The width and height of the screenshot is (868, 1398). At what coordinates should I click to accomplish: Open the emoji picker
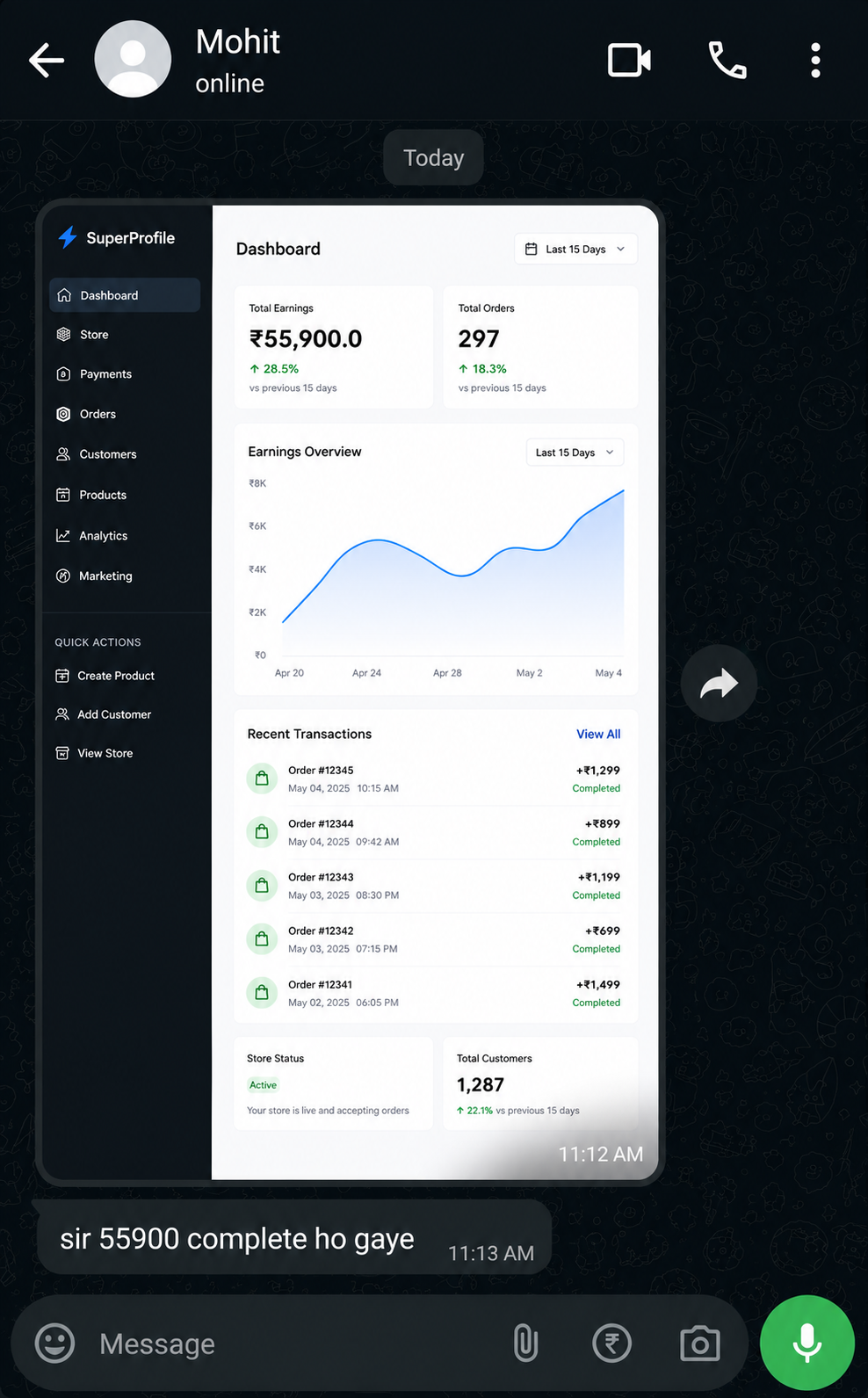[x=54, y=1344]
